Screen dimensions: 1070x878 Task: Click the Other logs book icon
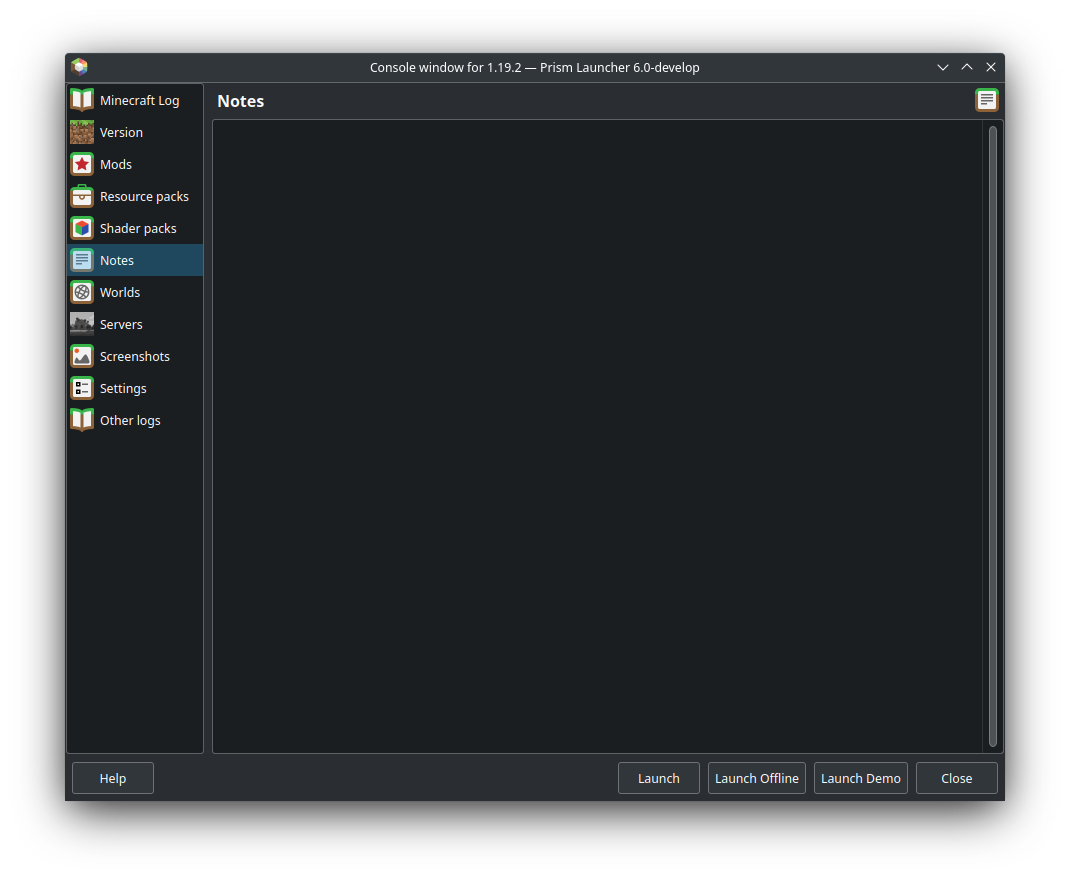click(x=82, y=420)
